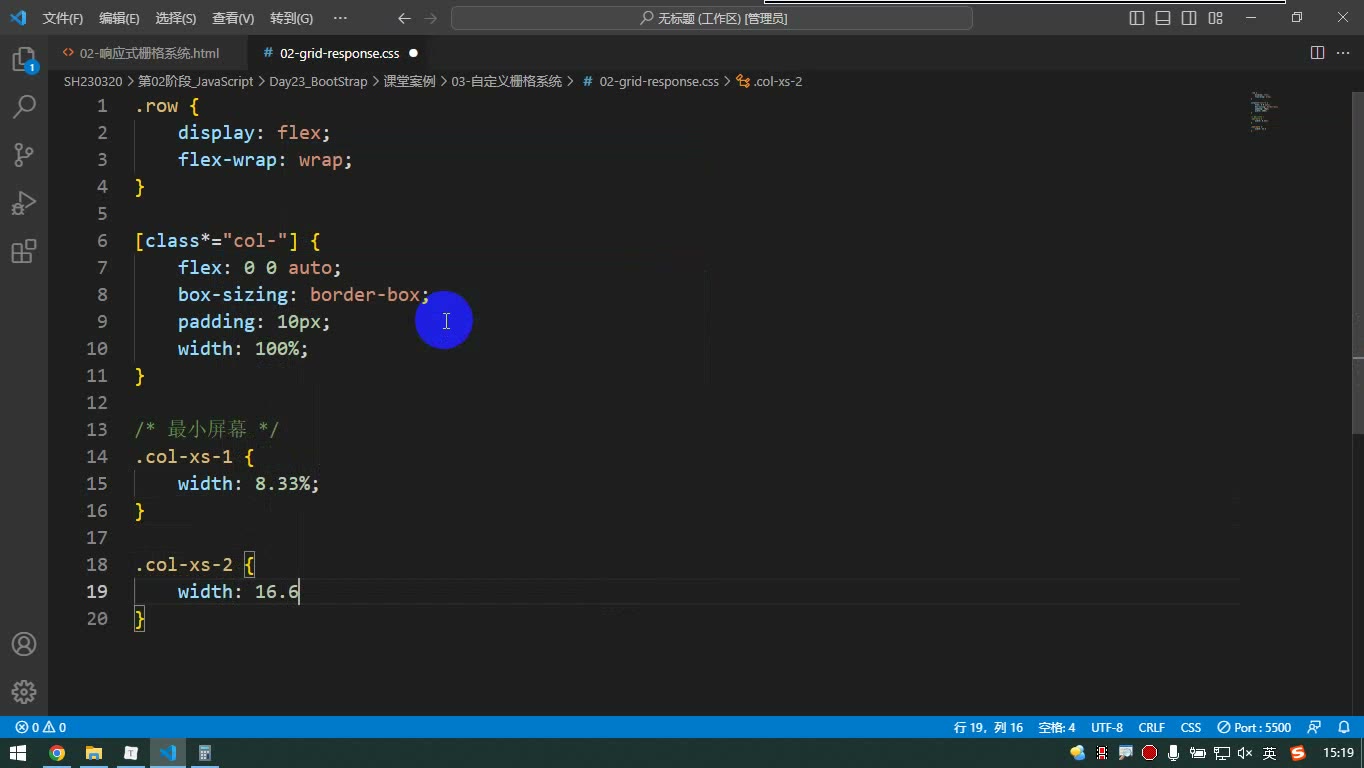Open the errors and warnings problems indicator
Image resolution: width=1364 pixels, height=768 pixels.
pyautogui.click(x=40, y=727)
